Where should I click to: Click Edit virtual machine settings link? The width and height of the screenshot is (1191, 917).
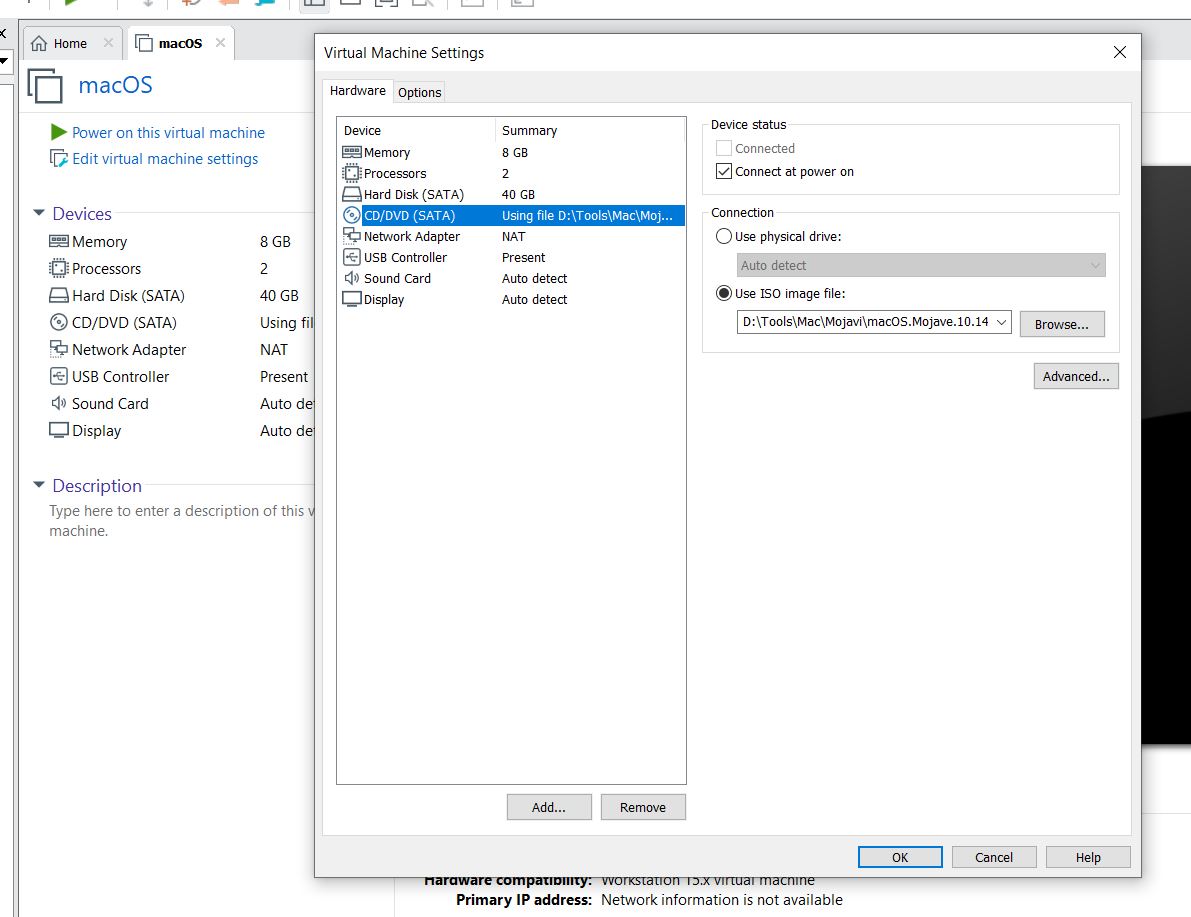tap(165, 158)
